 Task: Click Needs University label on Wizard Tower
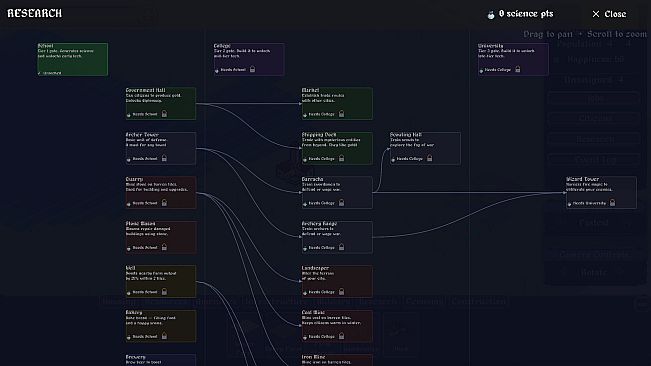pos(589,203)
